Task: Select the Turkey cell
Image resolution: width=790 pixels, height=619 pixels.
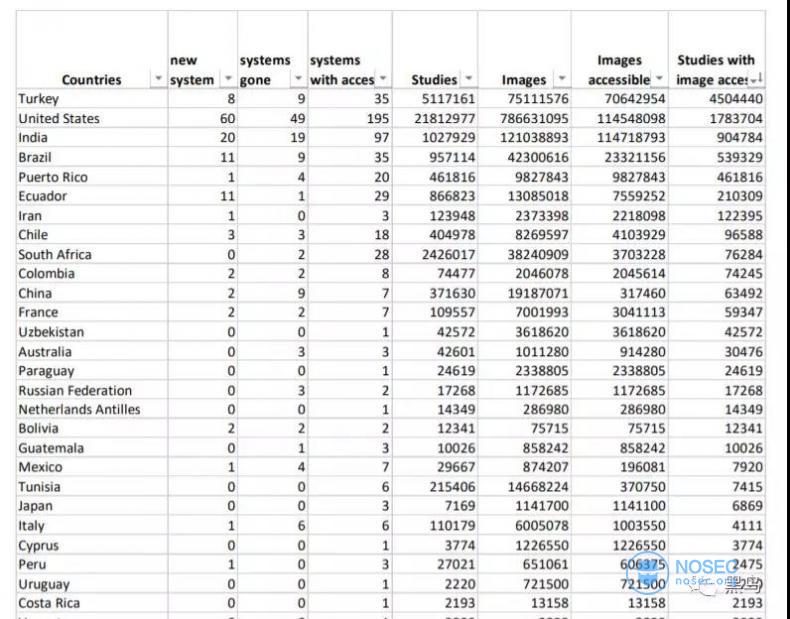Action: tap(92, 99)
